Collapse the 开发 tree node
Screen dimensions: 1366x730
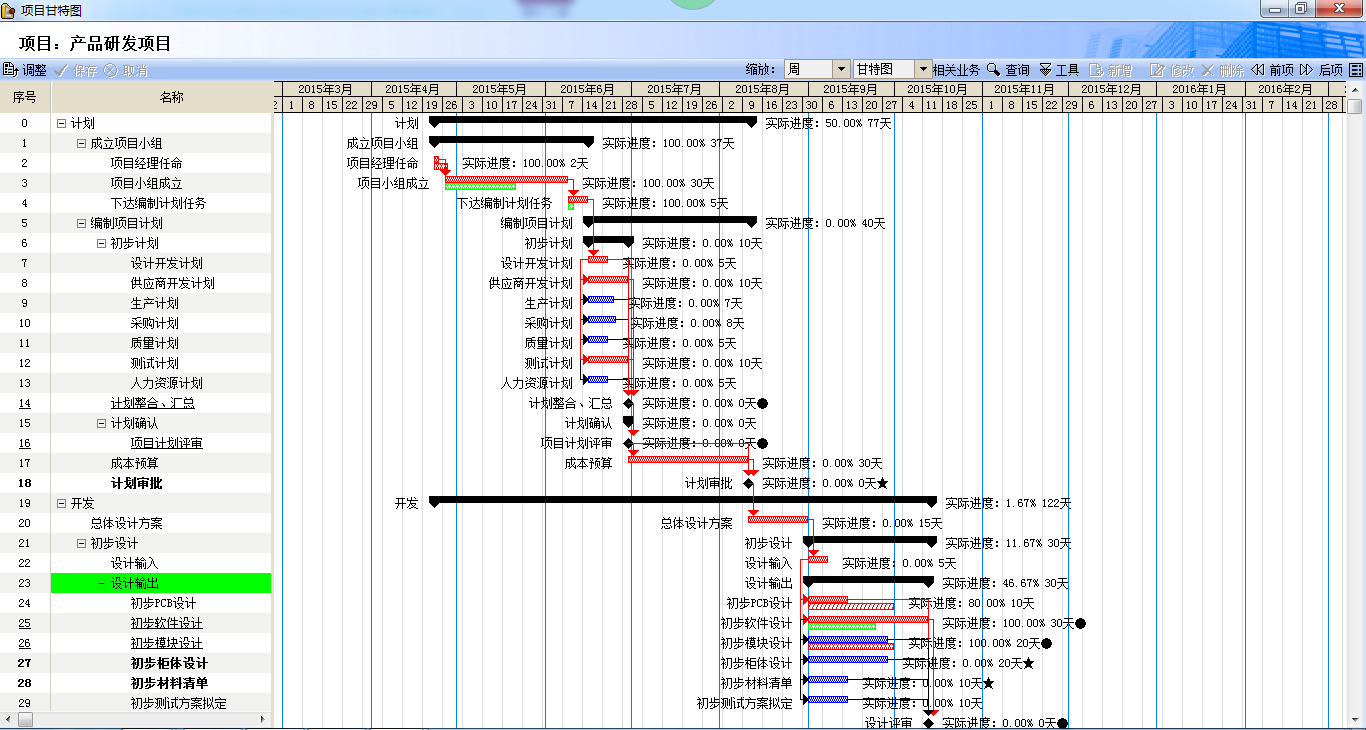(x=61, y=504)
